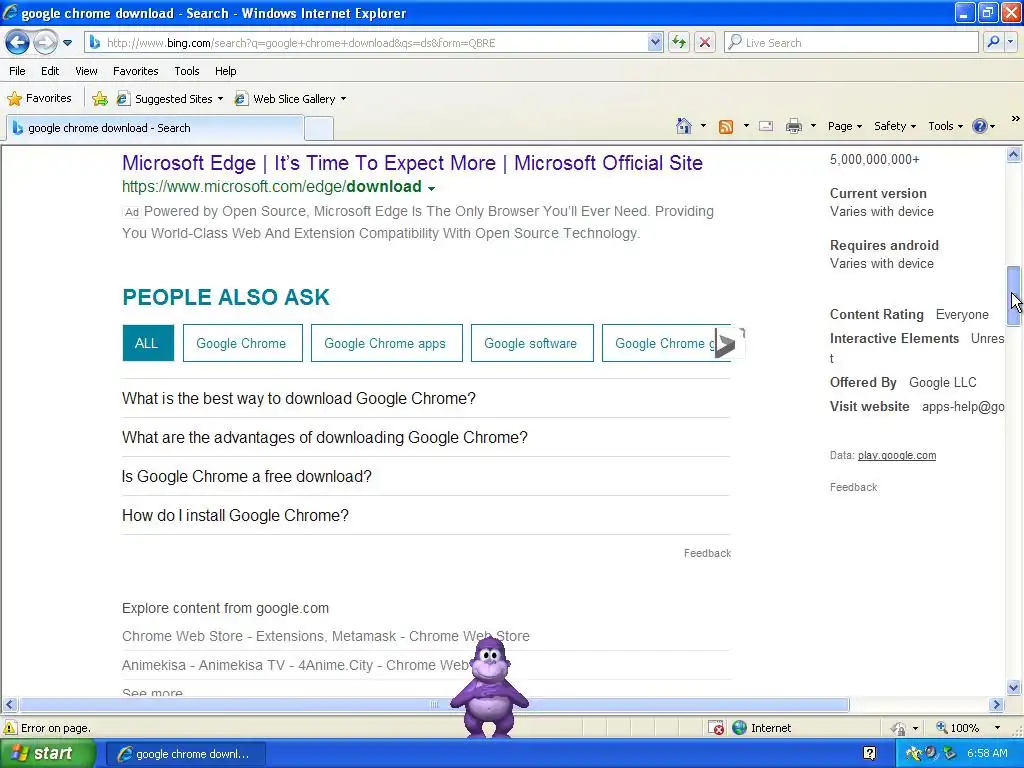Open the Tools menu in menu bar

(x=187, y=71)
